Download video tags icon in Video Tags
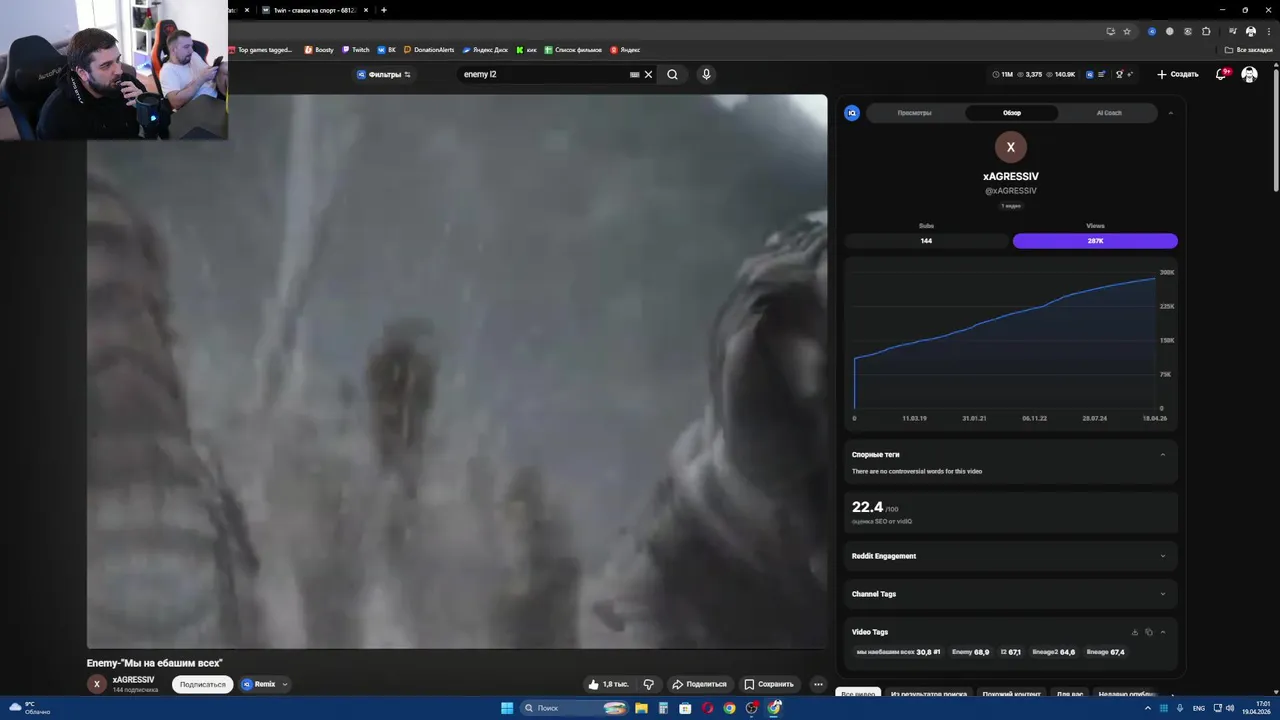The width and height of the screenshot is (1280, 720). (x=1134, y=632)
